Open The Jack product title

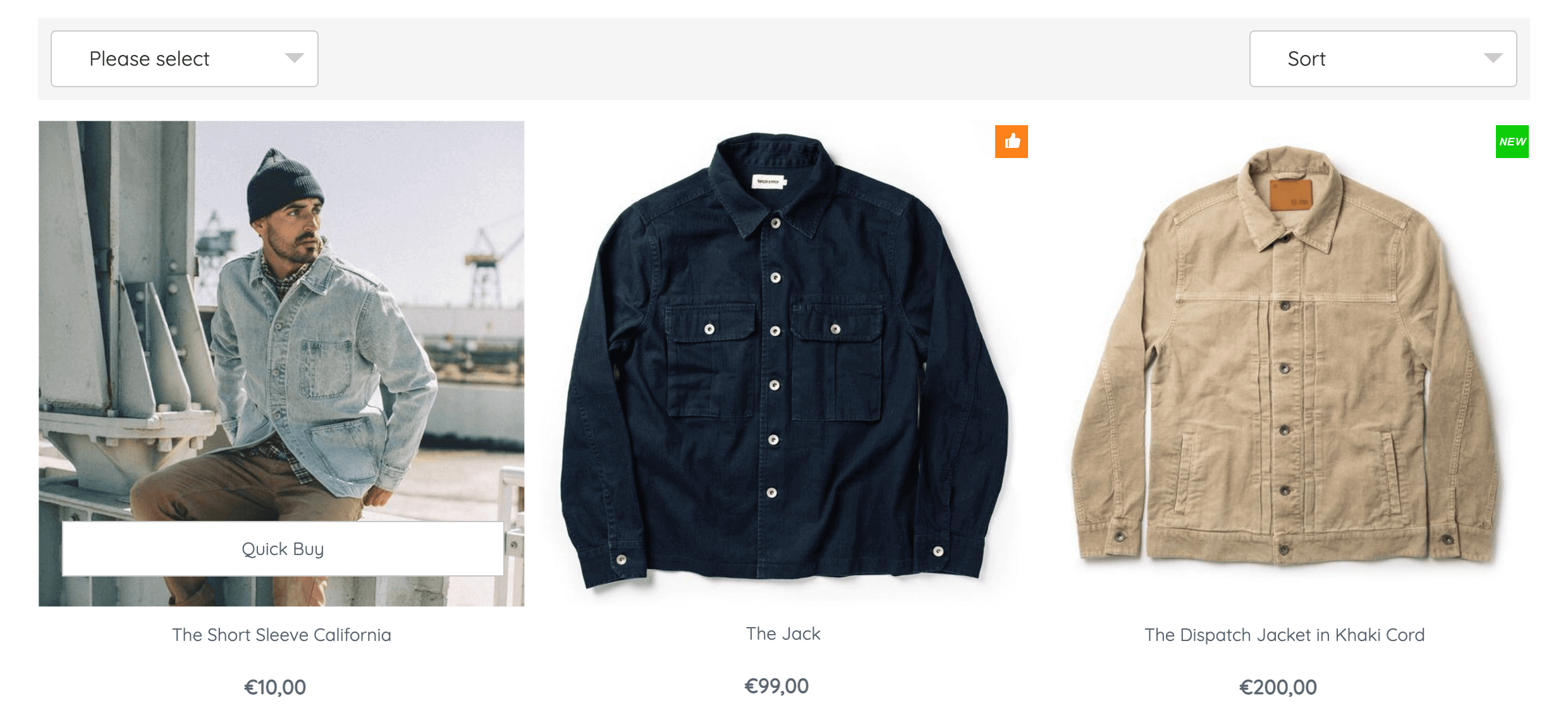783,633
